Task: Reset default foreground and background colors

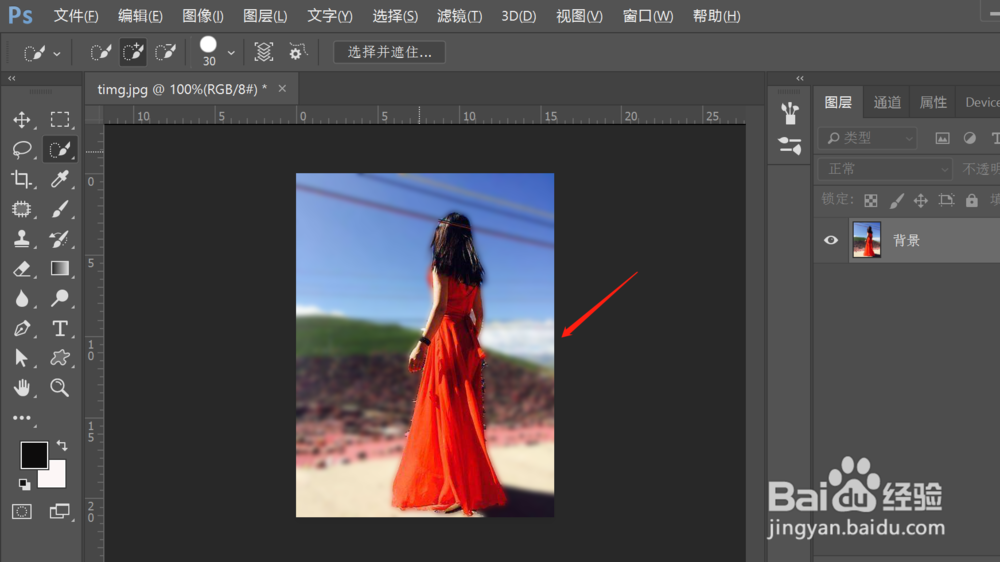Action: coord(24,484)
